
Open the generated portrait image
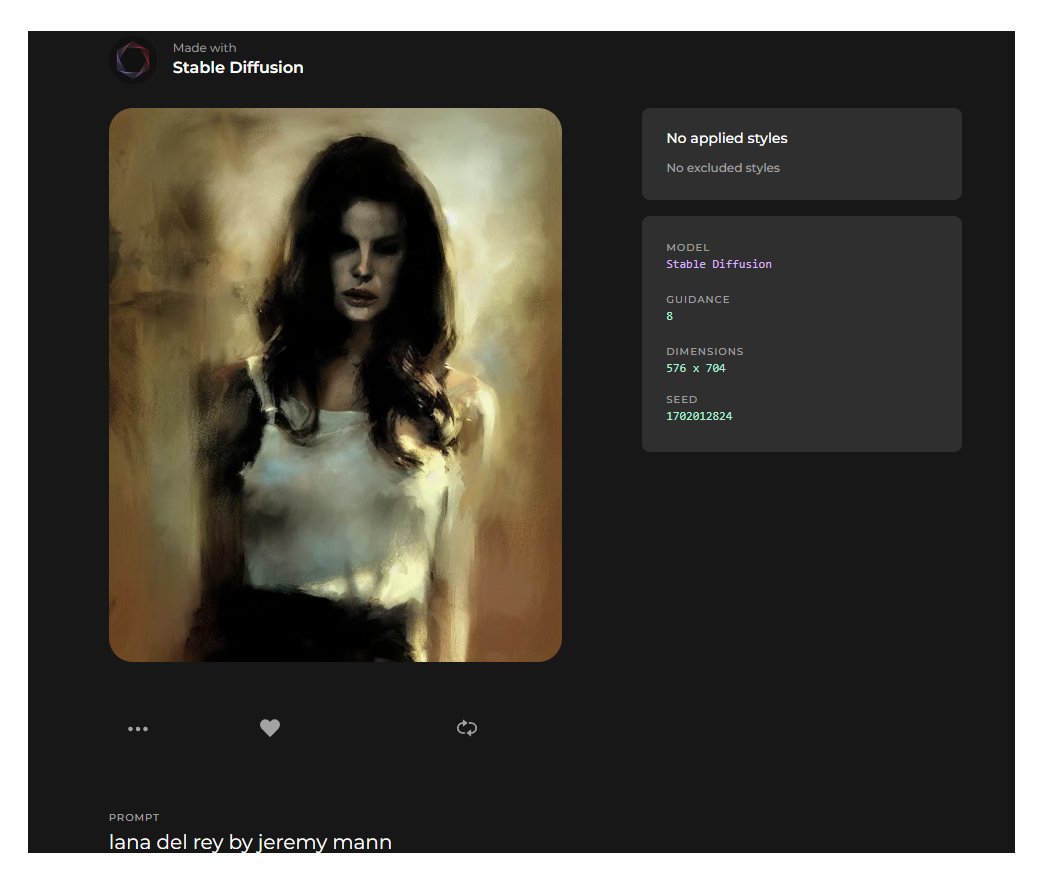coord(335,385)
